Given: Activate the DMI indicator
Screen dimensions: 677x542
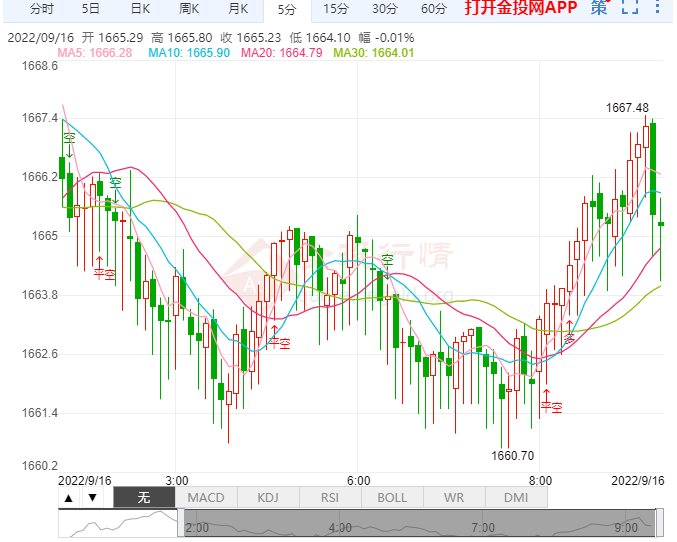Looking at the screenshot, I should [516, 497].
